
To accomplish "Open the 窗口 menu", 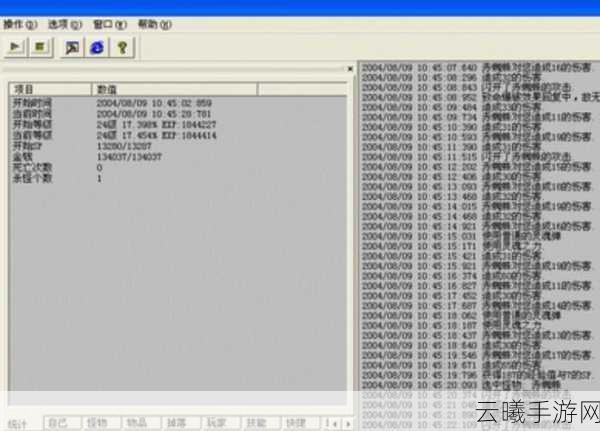I will click(110, 24).
